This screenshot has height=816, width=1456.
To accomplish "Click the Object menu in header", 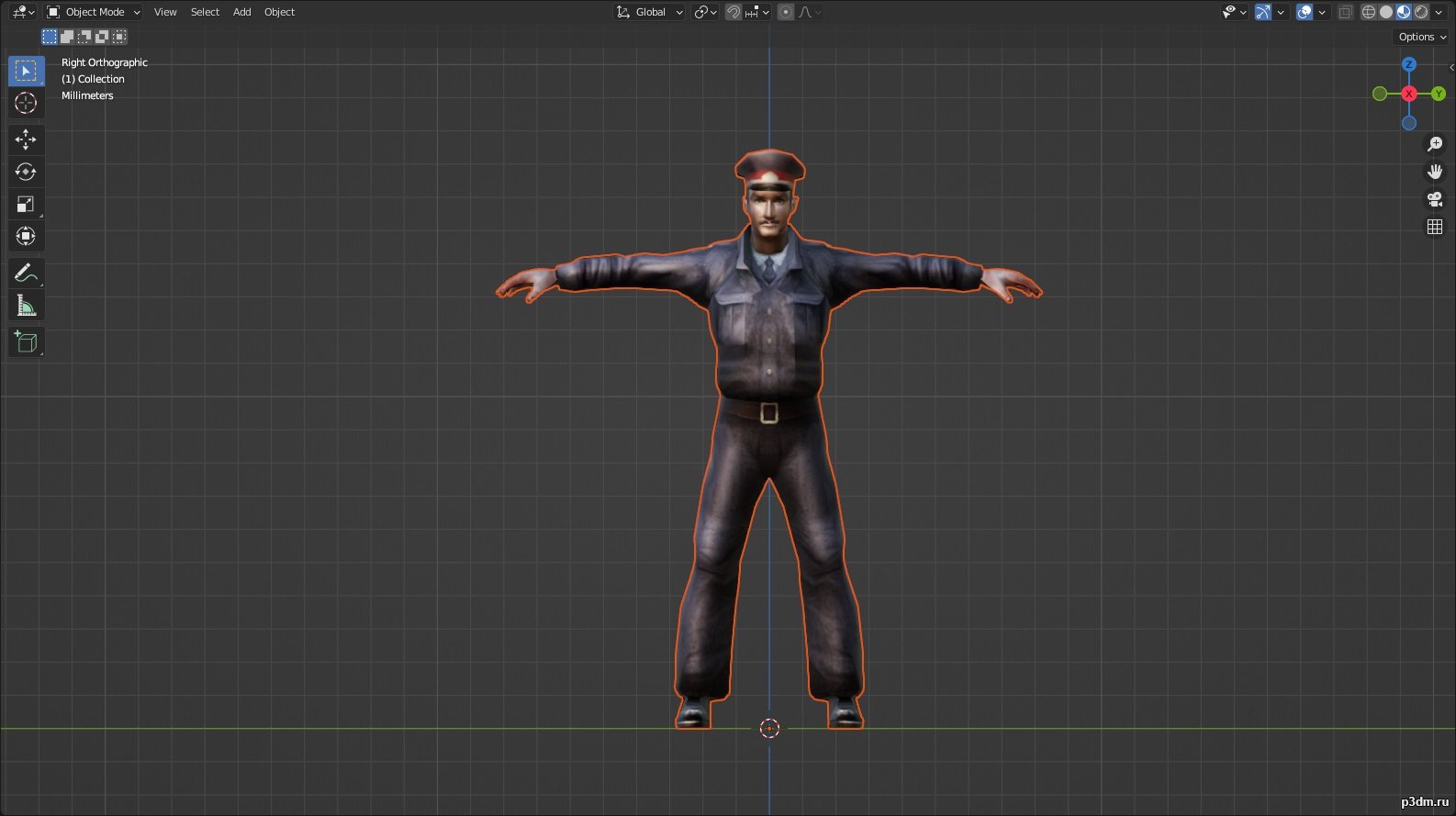I will (x=279, y=12).
